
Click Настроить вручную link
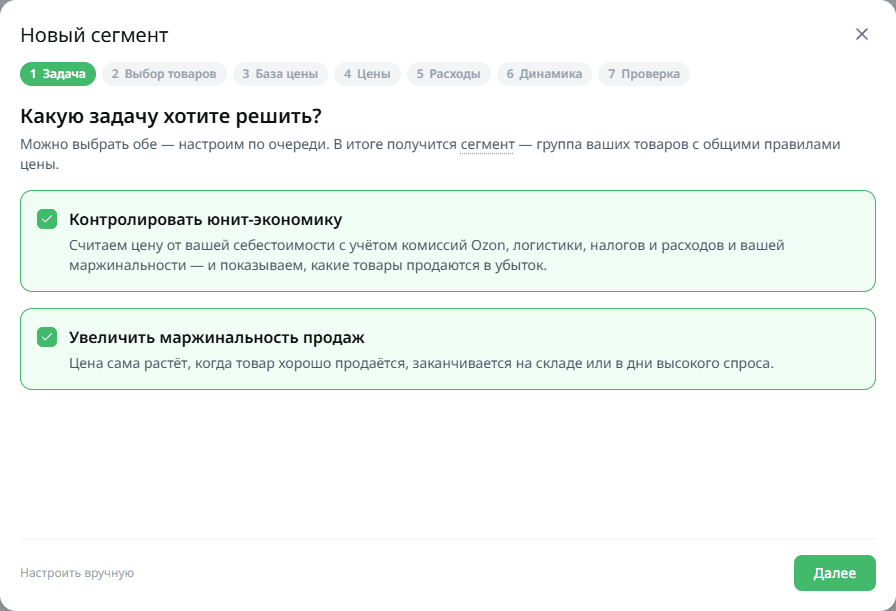77,573
